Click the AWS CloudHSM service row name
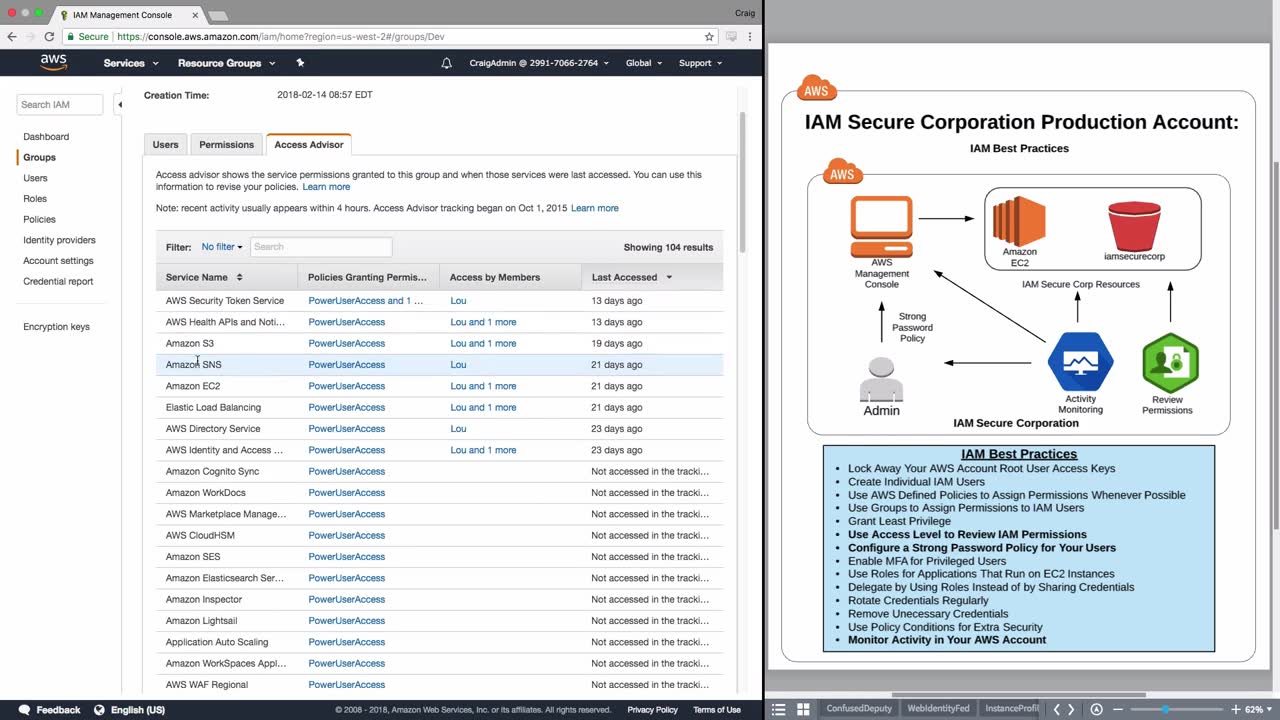1280x720 pixels. pos(200,536)
